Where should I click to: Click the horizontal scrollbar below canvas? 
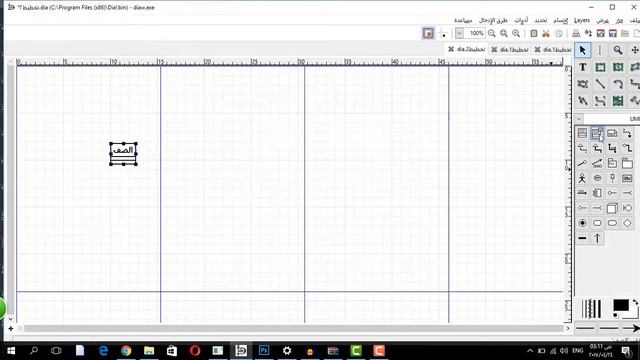tap(293, 328)
